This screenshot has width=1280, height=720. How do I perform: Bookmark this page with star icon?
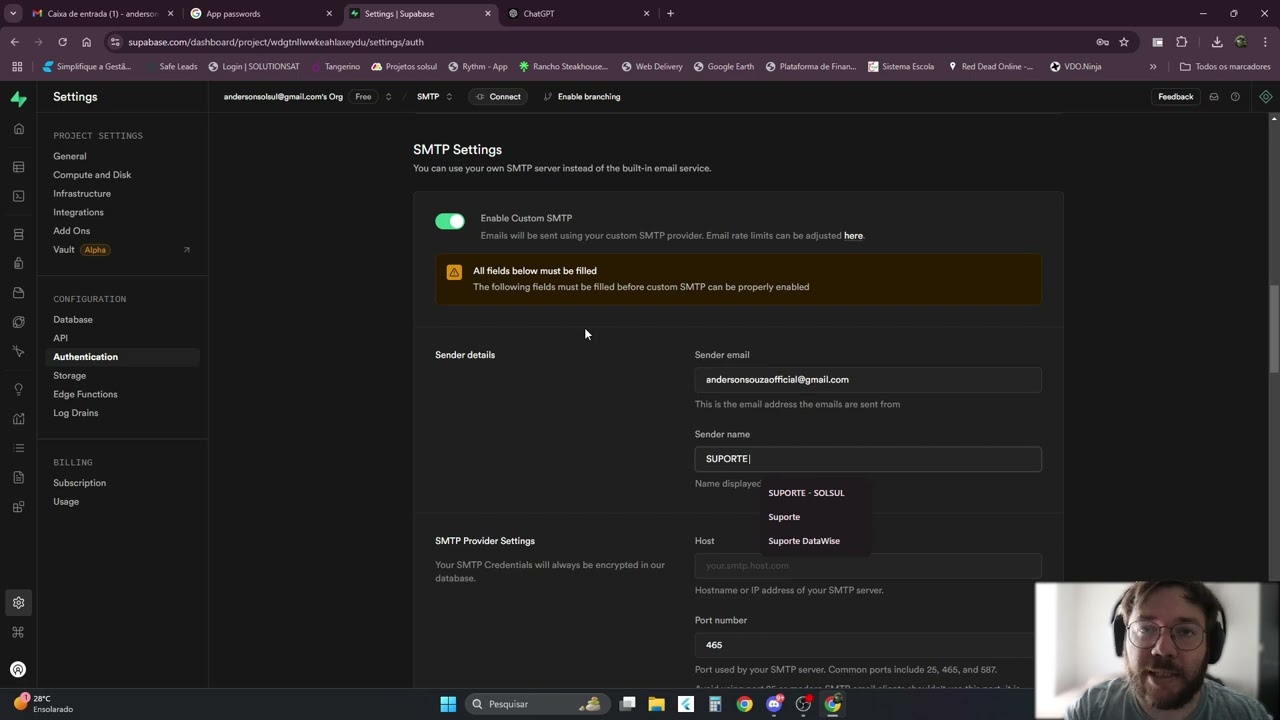coord(1124,42)
